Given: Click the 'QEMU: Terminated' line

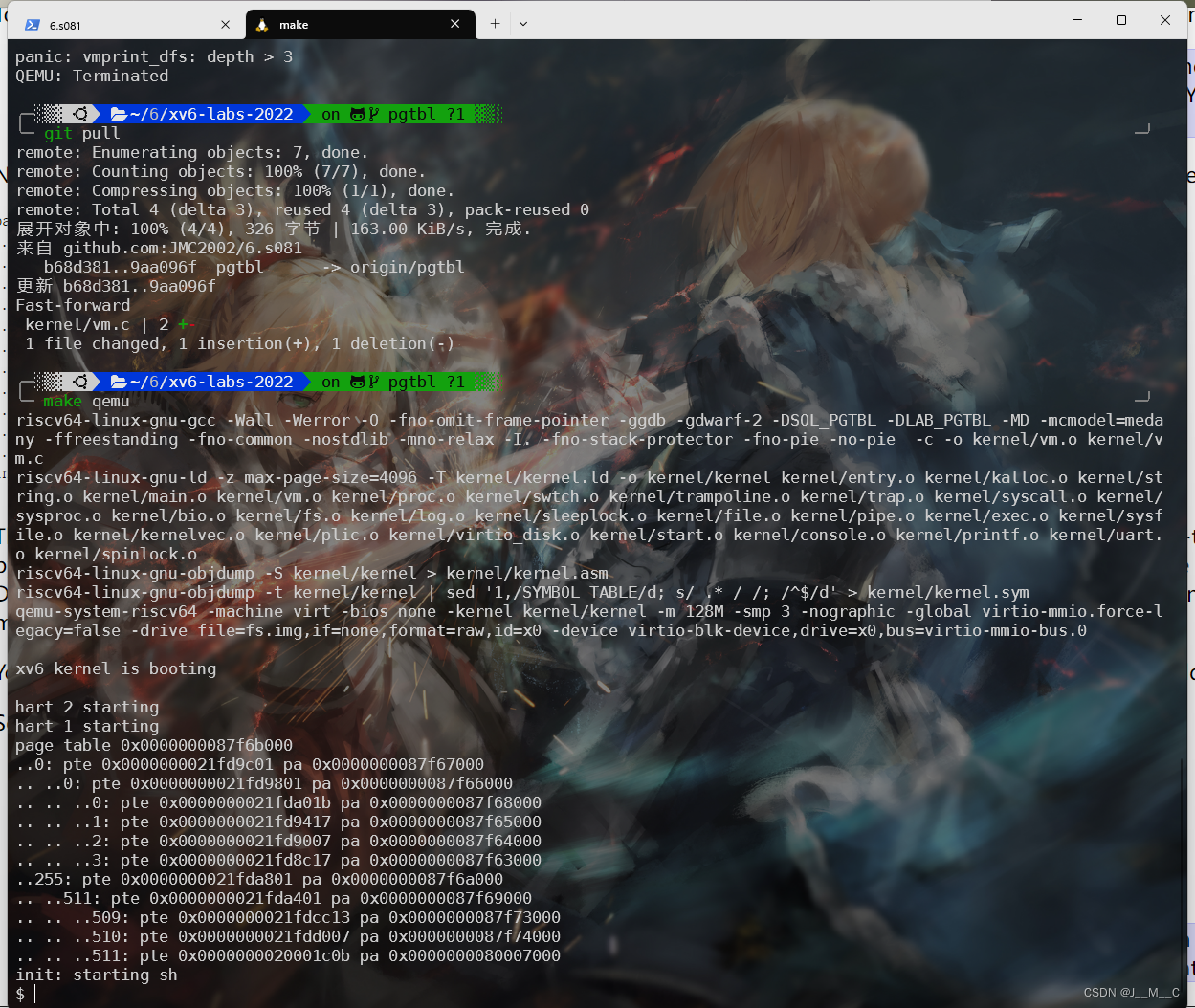Looking at the screenshot, I should pos(92,76).
